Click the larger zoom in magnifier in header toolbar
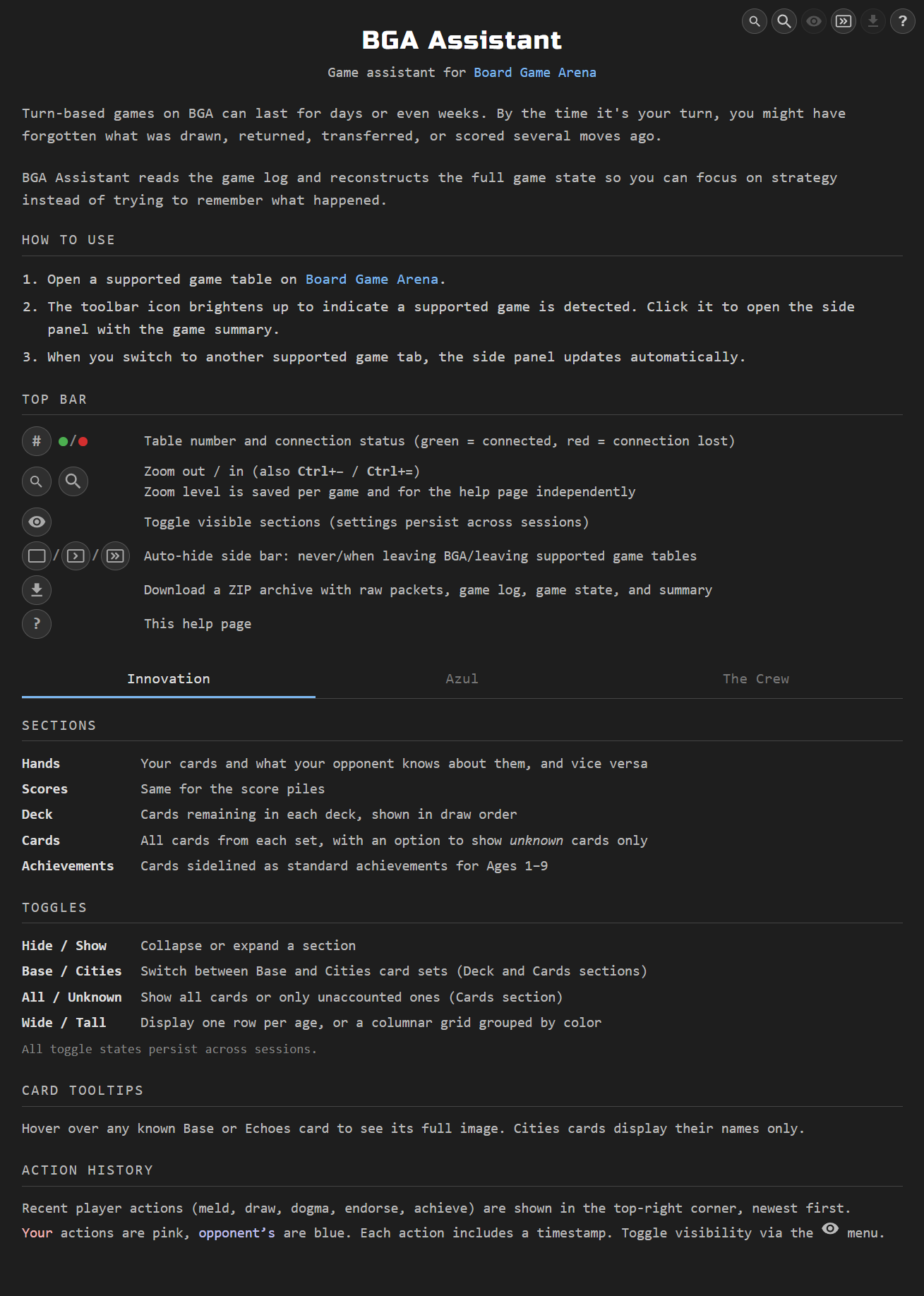This screenshot has height=1296, width=924. [784, 21]
